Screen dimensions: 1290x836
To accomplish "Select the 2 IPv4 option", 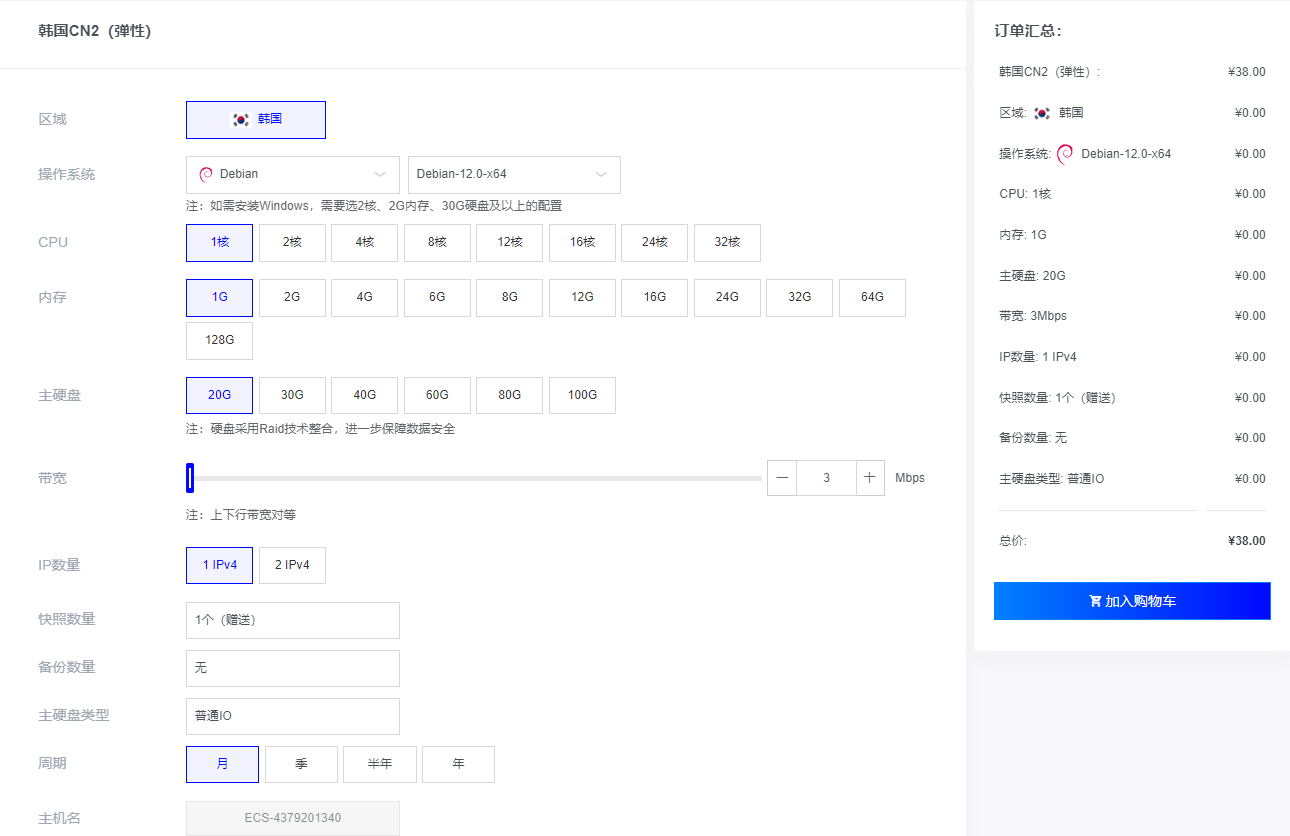I will (292, 564).
